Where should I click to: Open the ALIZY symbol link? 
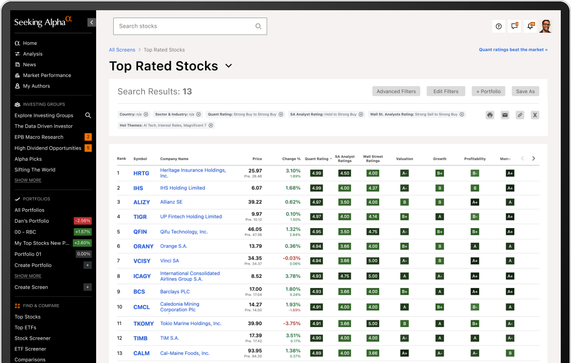tap(142, 202)
